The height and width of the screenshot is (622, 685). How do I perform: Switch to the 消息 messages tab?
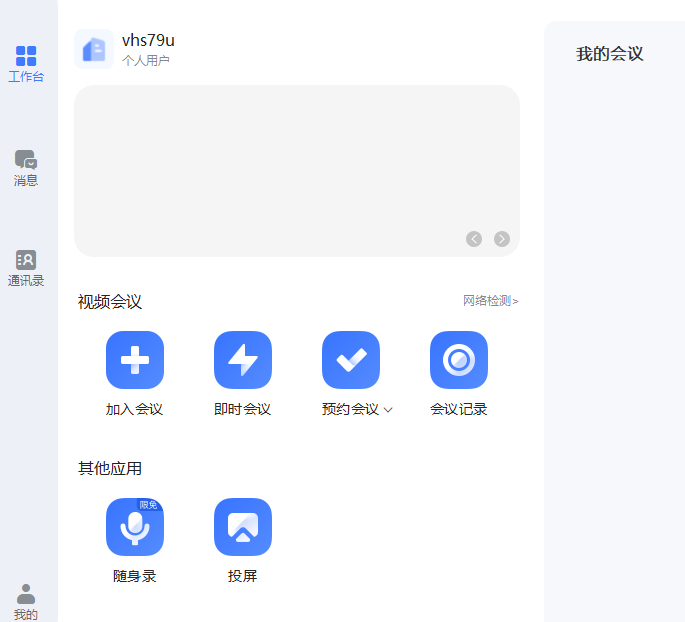coord(26,168)
